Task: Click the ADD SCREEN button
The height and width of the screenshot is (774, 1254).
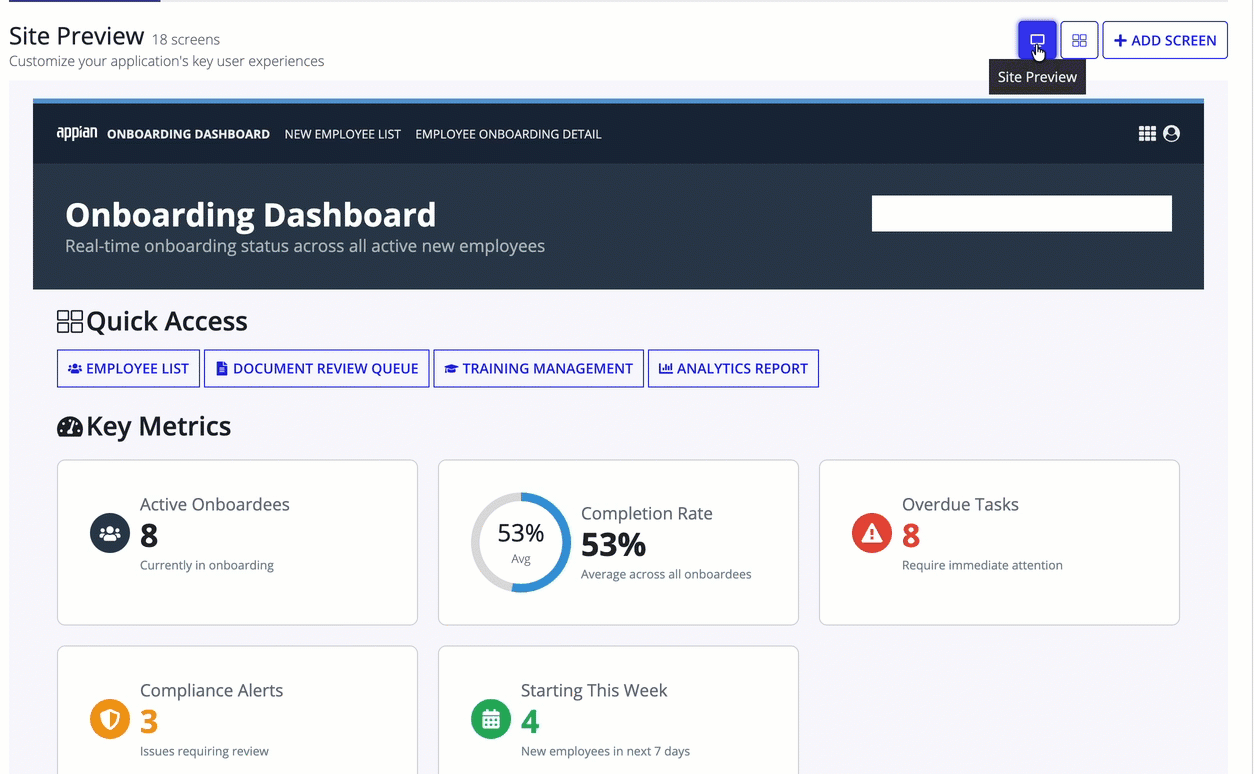Action: pos(1165,40)
